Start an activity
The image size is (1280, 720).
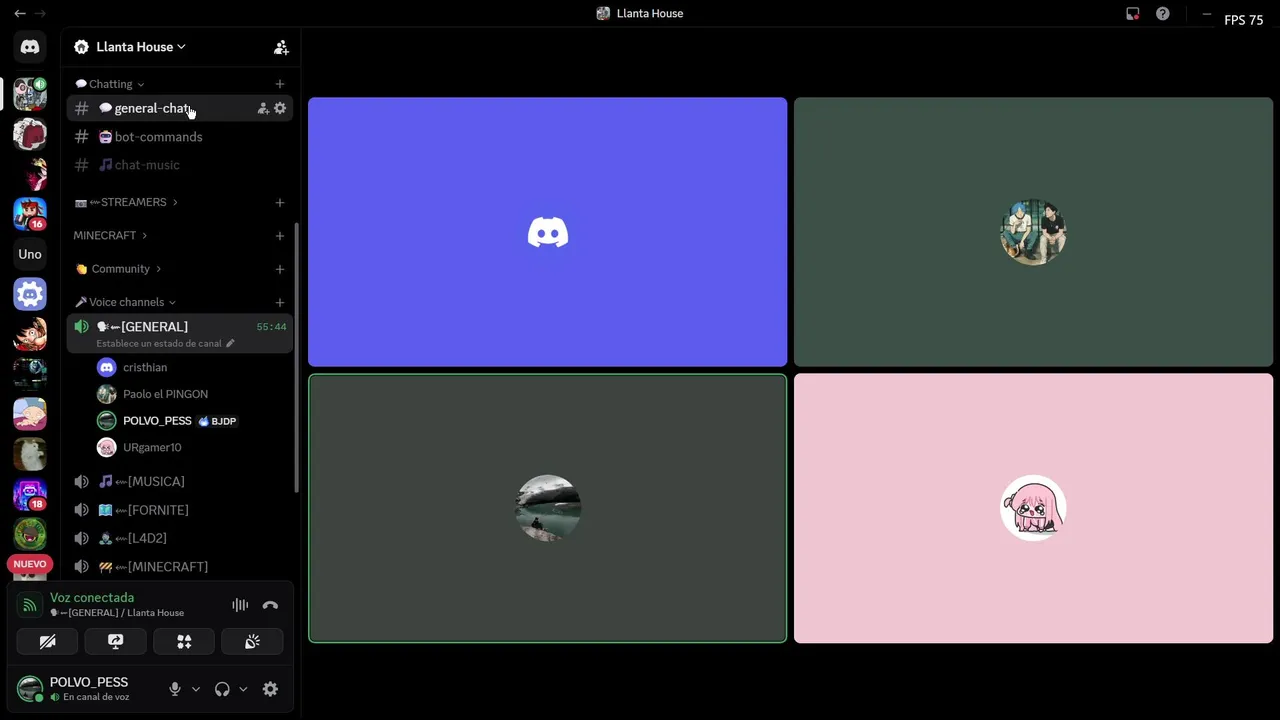pyautogui.click(x=184, y=642)
